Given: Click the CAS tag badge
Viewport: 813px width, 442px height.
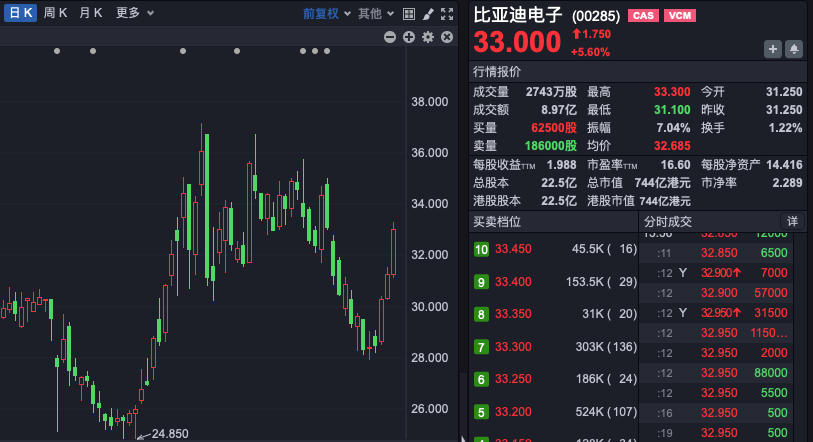Looking at the screenshot, I should pyautogui.click(x=643, y=16).
